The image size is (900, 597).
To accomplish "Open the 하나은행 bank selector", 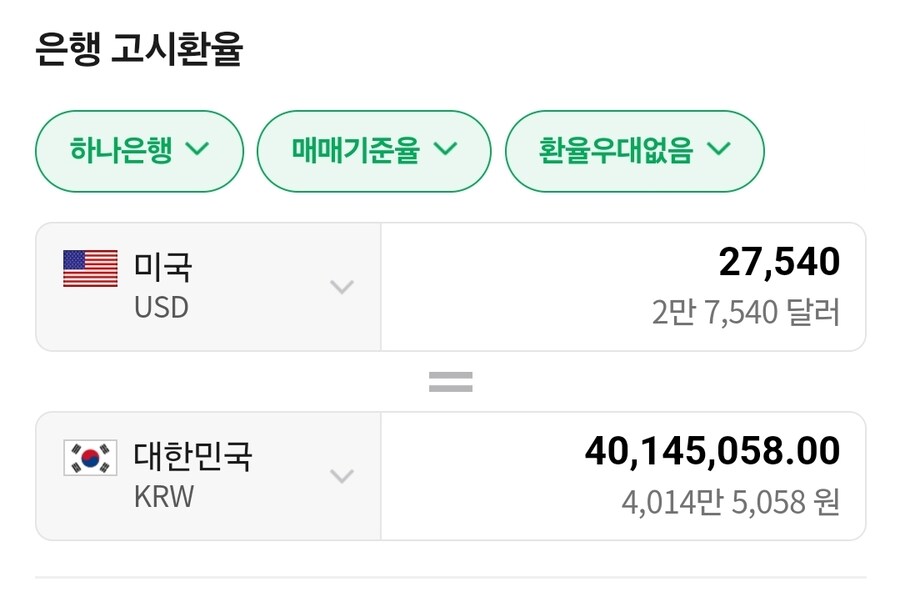I will point(138,150).
